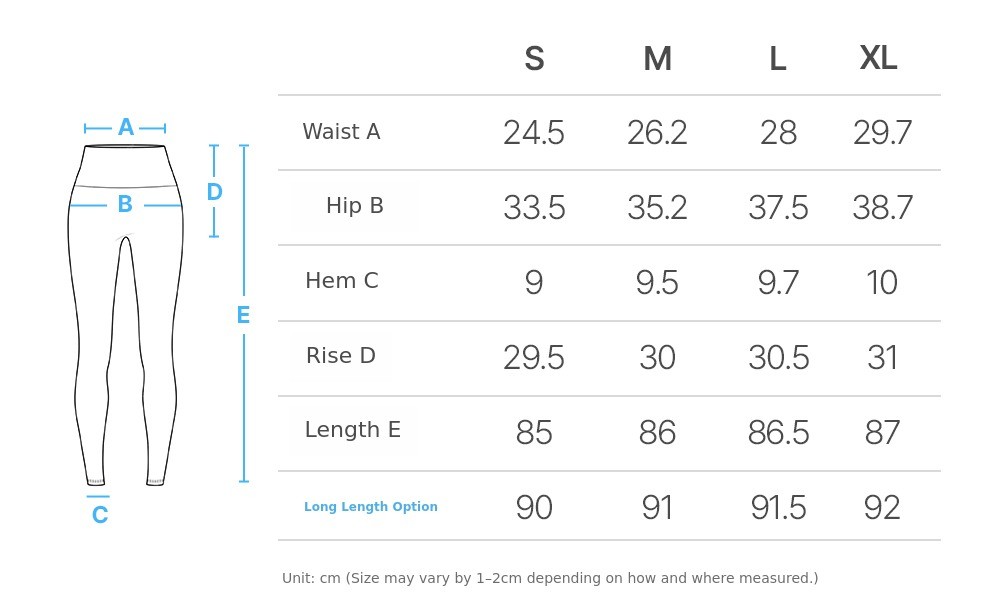Click the blue D rise marker
Viewport: 1000px width, 611px height.
[214, 192]
